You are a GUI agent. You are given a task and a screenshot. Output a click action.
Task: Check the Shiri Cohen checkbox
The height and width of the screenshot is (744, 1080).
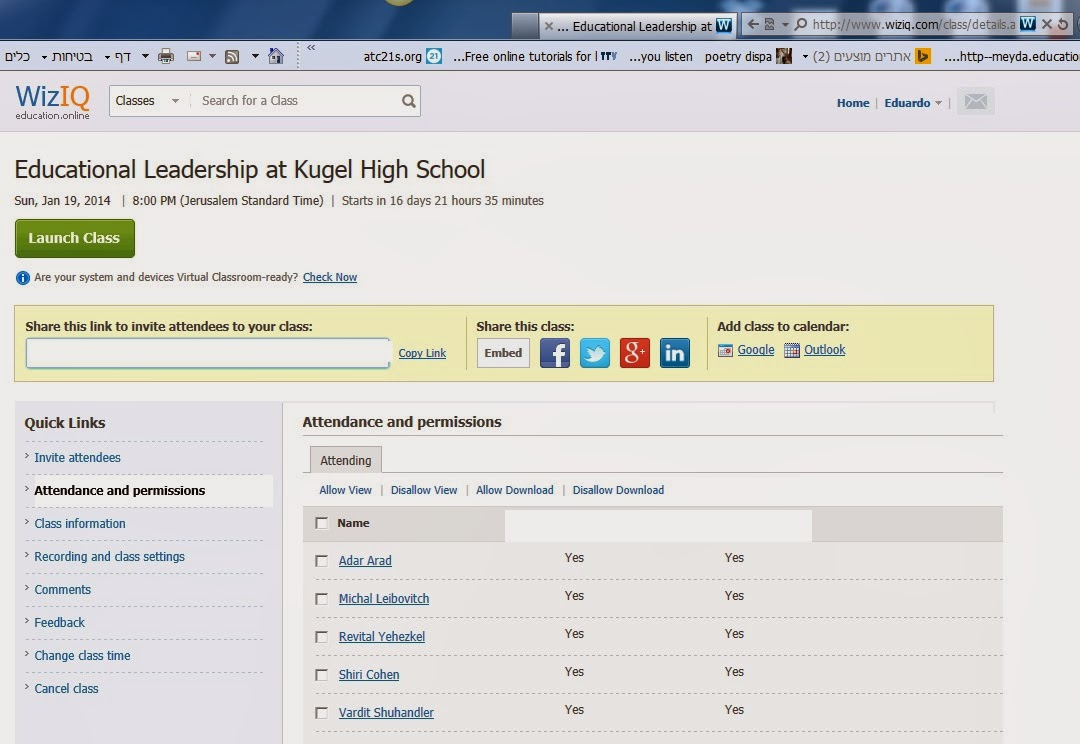(x=322, y=674)
